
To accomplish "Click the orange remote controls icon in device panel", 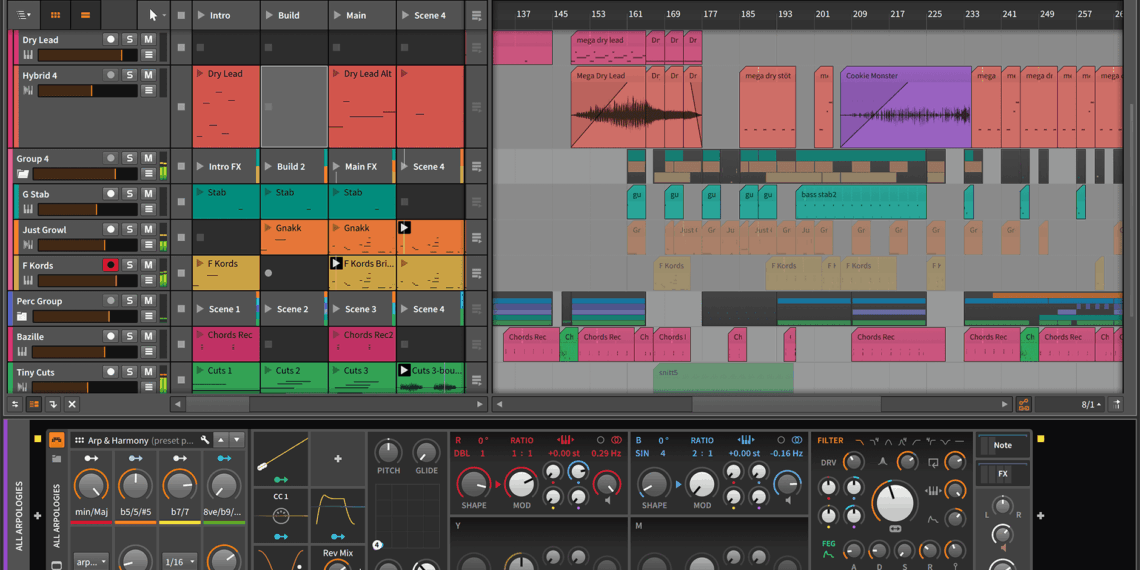I will click(57, 440).
